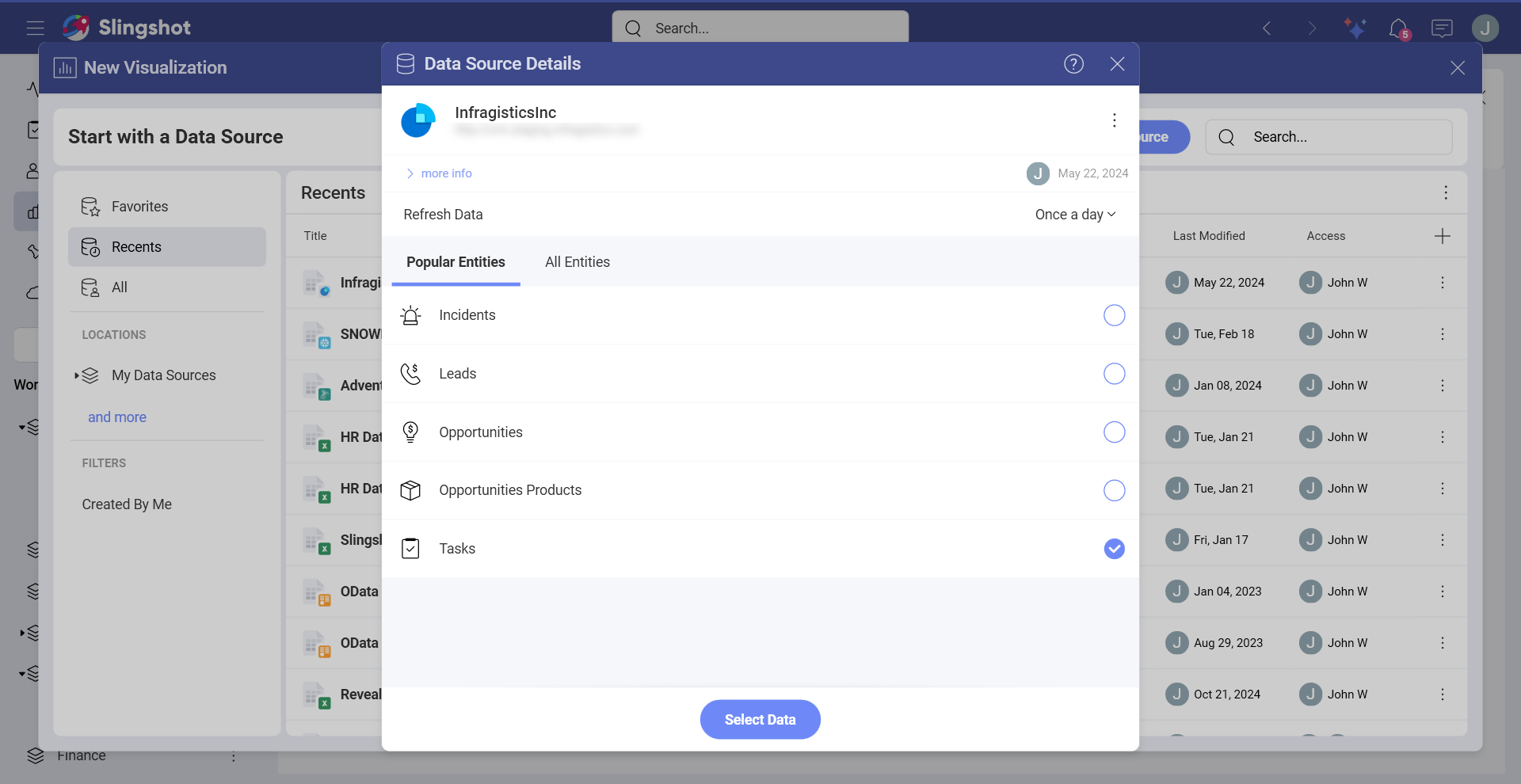Screen dimensions: 1521x784
Task: Close the Data Source Details dialog
Action: [1117, 64]
